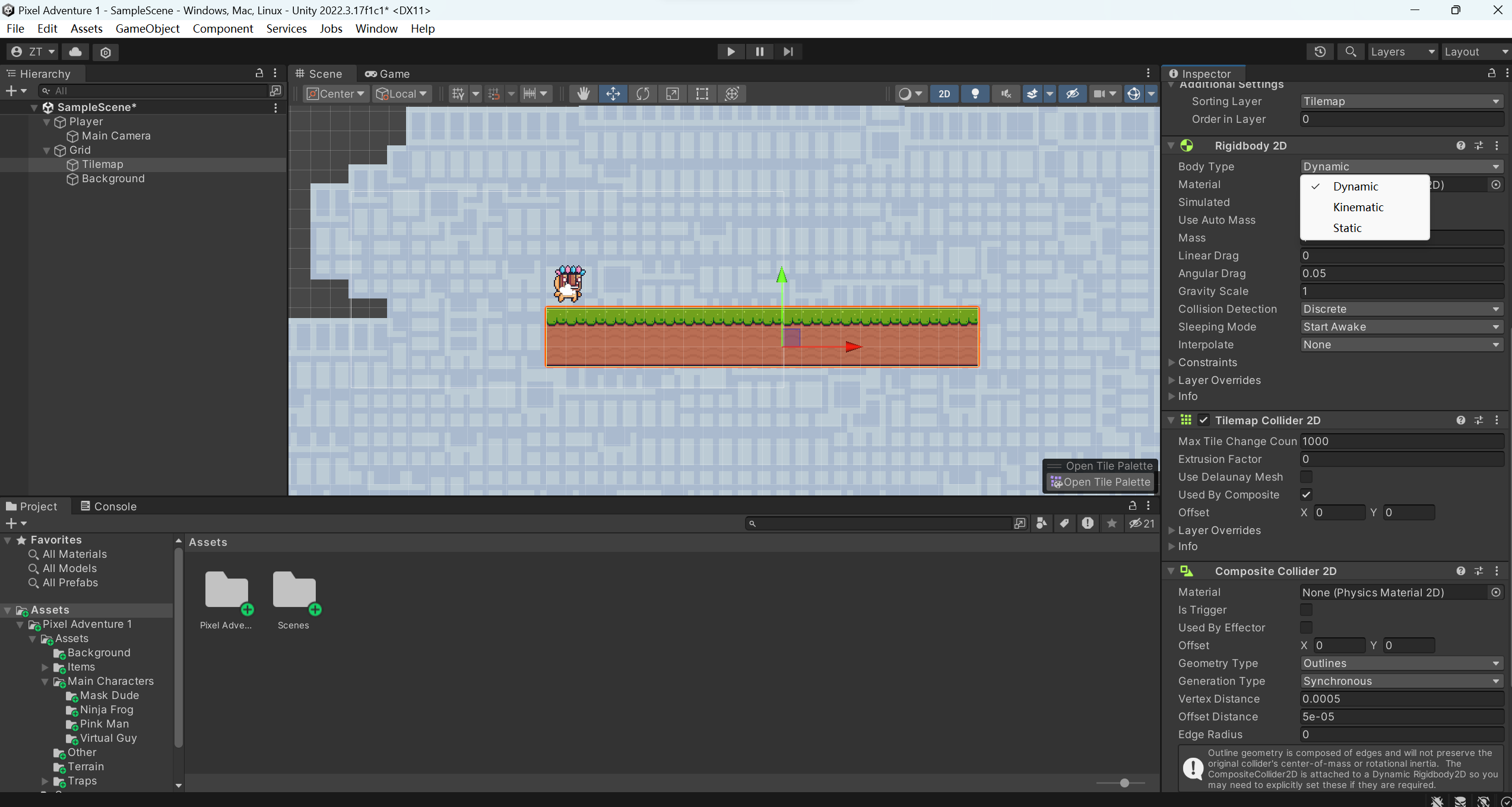Toggle scene lighting bulb icon
Image resolution: width=1512 pixels, height=807 pixels.
975,94
